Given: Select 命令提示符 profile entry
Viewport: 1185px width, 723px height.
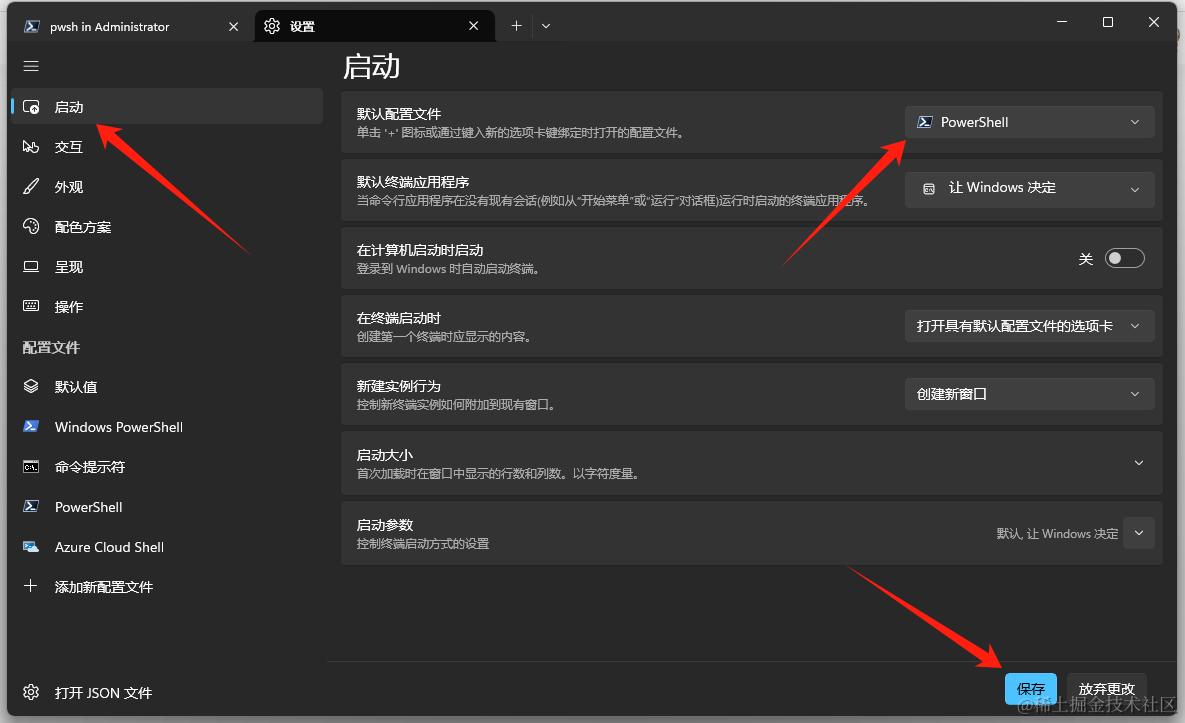Looking at the screenshot, I should pyautogui.click(x=166, y=467).
